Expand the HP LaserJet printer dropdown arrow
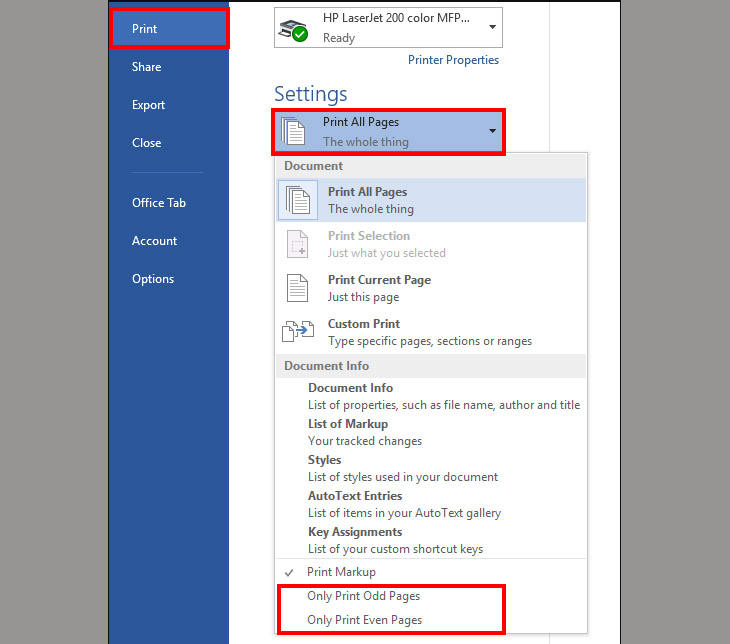 click(x=490, y=27)
